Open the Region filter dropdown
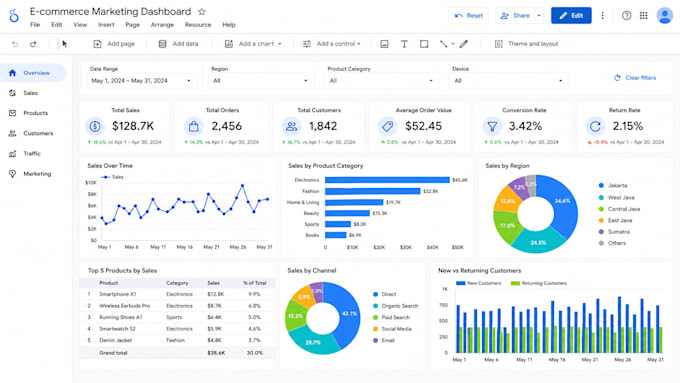Image resolution: width=680 pixels, height=383 pixels. click(260, 81)
